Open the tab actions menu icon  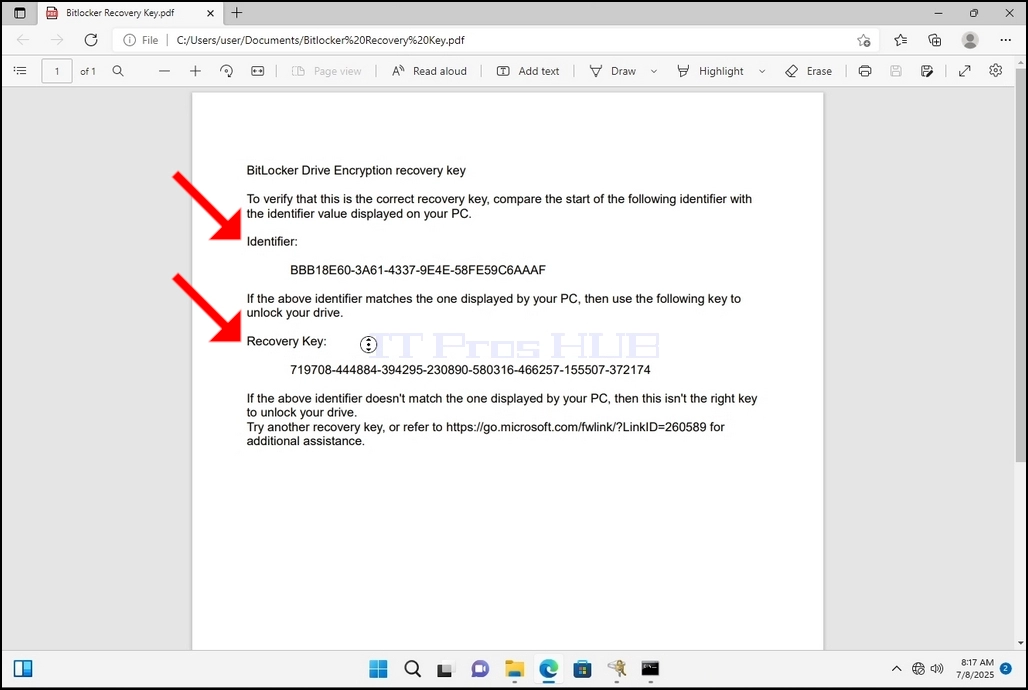click(20, 12)
